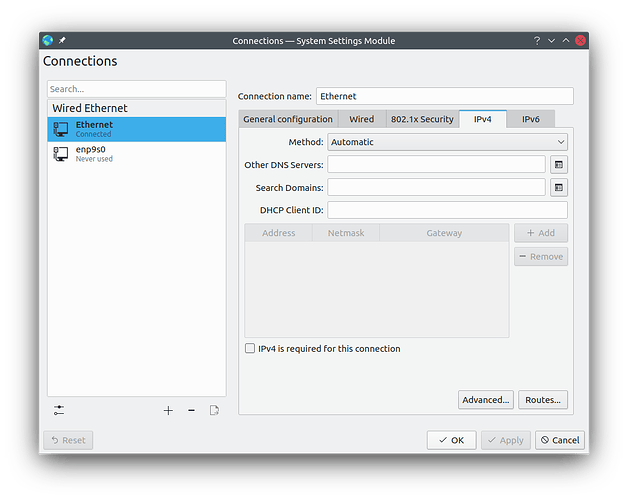Open Search Domains editor icon button
The width and height of the screenshot is (628, 500).
pyautogui.click(x=559, y=187)
